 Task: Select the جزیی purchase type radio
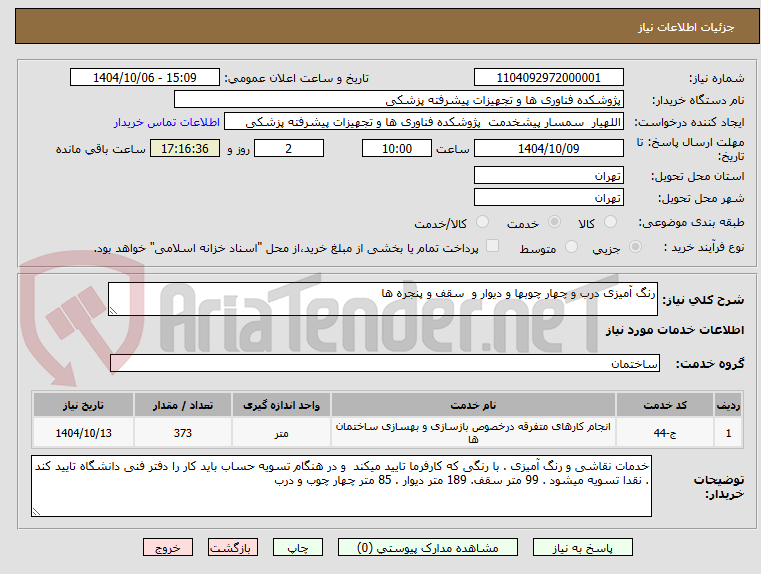click(635, 247)
